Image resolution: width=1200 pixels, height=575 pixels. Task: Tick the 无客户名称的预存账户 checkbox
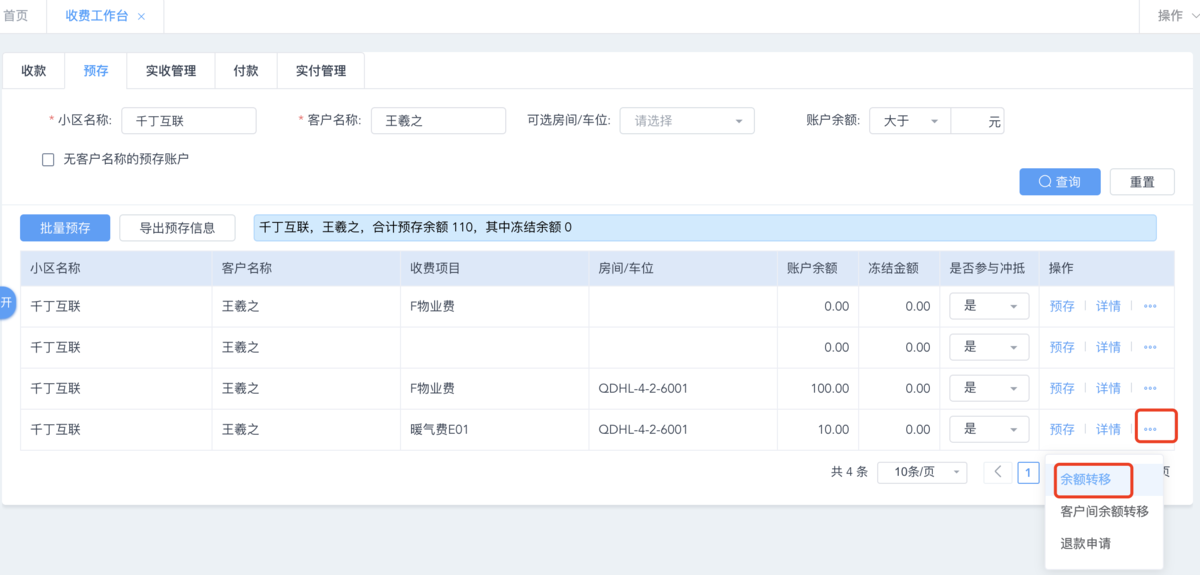point(48,159)
